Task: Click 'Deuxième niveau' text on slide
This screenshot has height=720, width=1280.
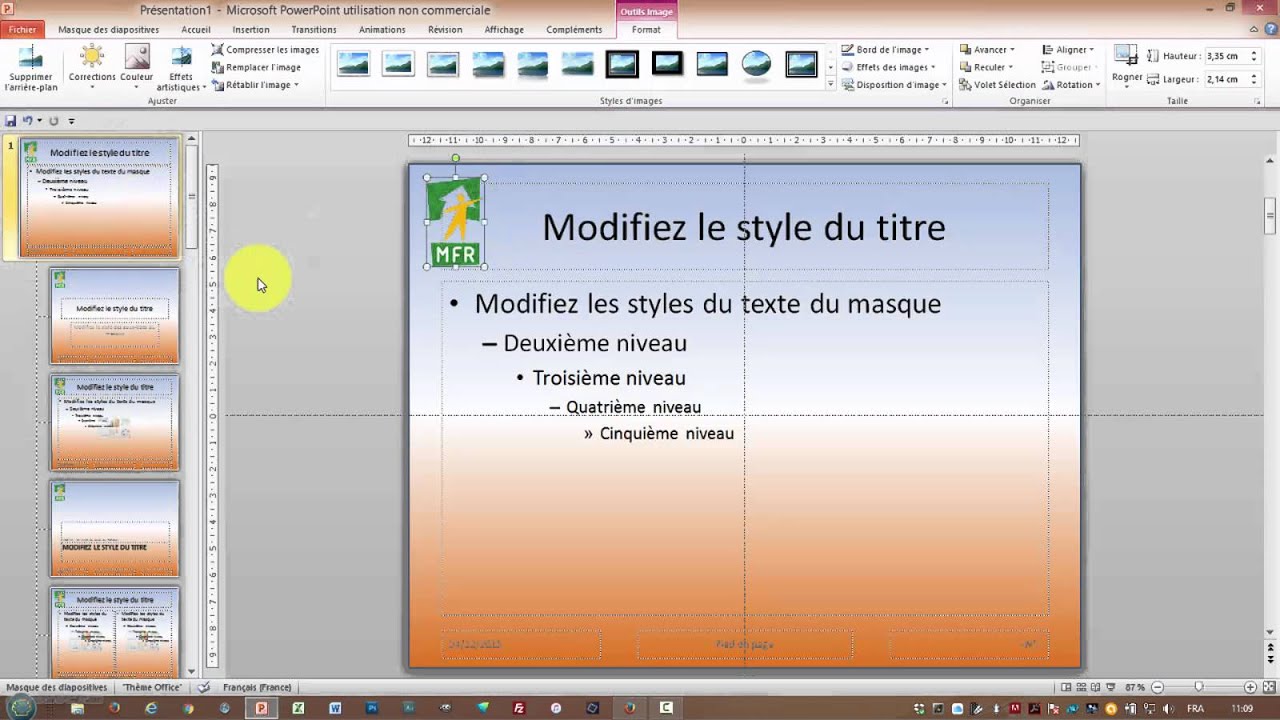Action: click(595, 343)
